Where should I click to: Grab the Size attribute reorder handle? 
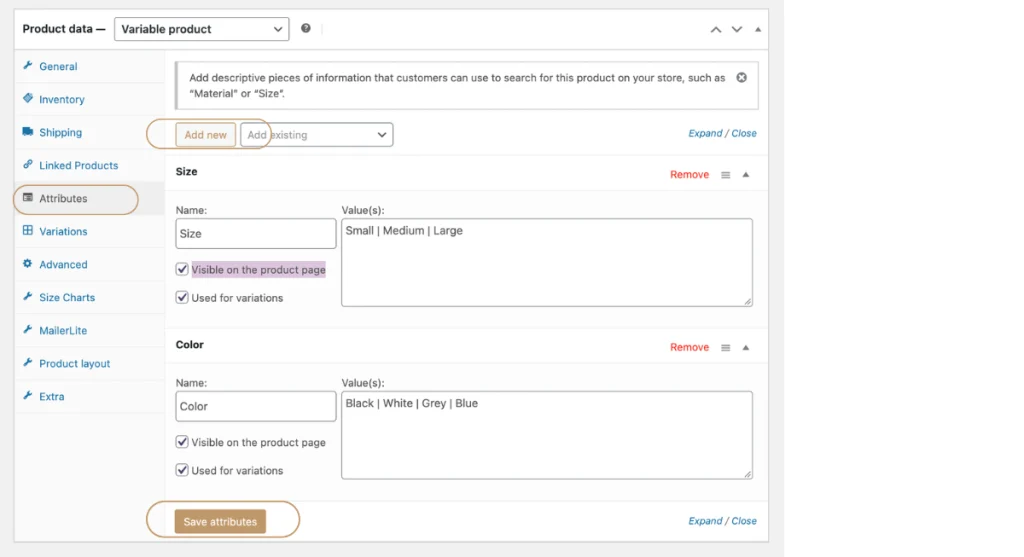tap(726, 175)
